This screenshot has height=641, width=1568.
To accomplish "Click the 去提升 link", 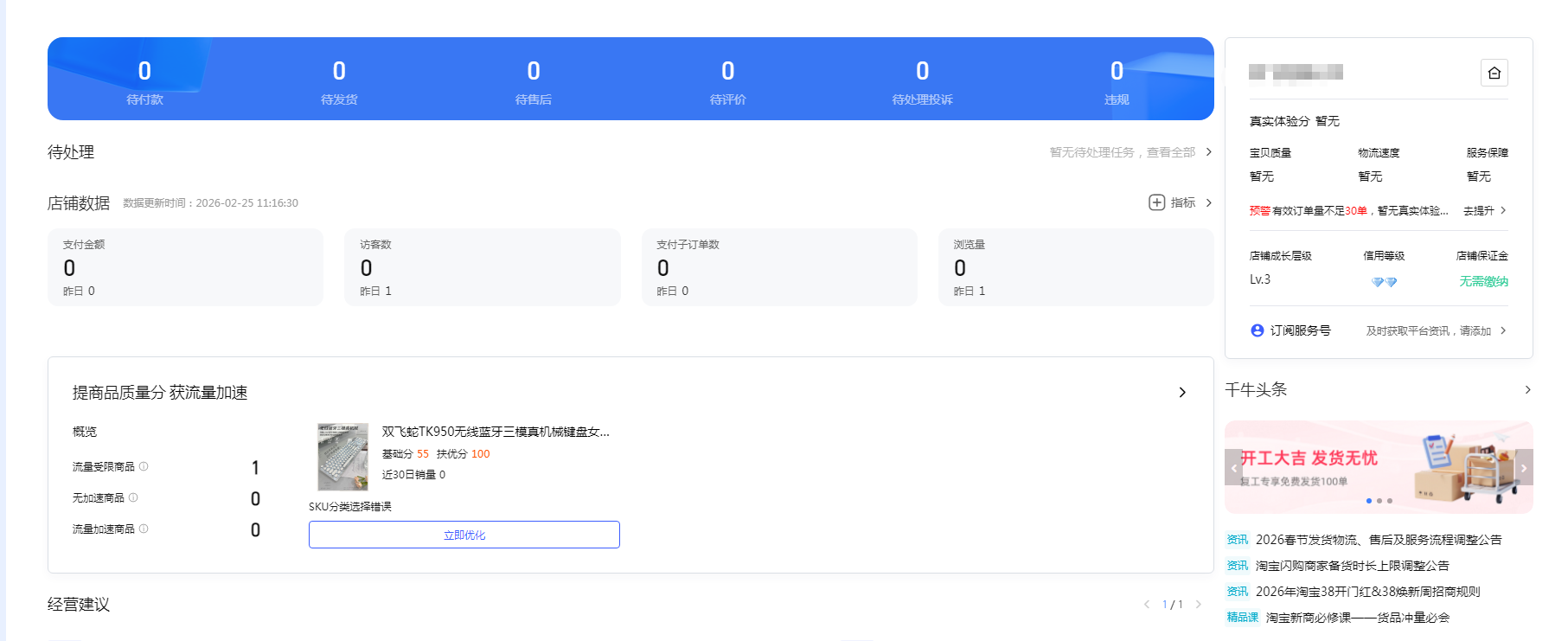I will coord(1478,210).
